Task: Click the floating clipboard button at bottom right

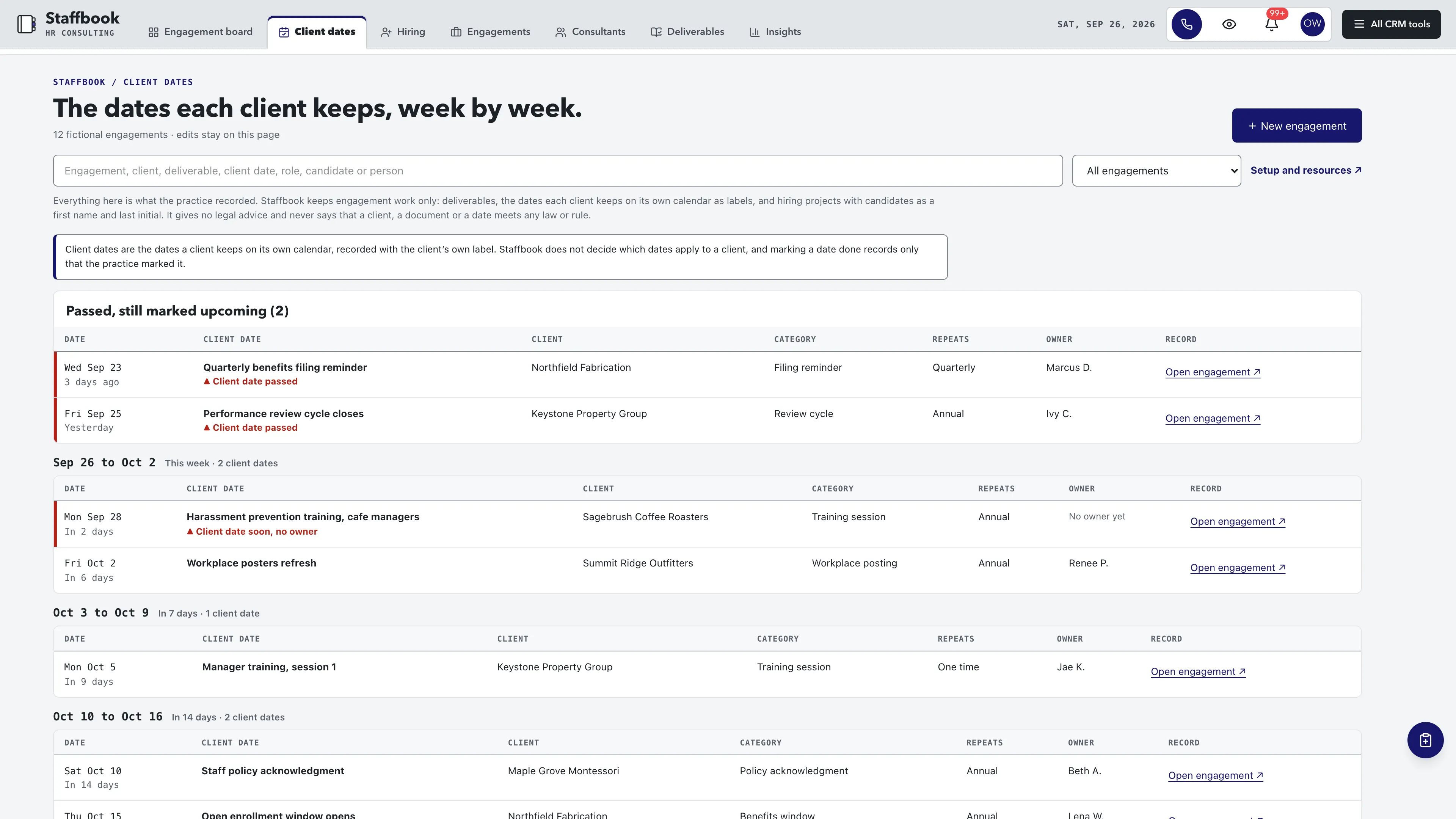Action: (x=1425, y=740)
